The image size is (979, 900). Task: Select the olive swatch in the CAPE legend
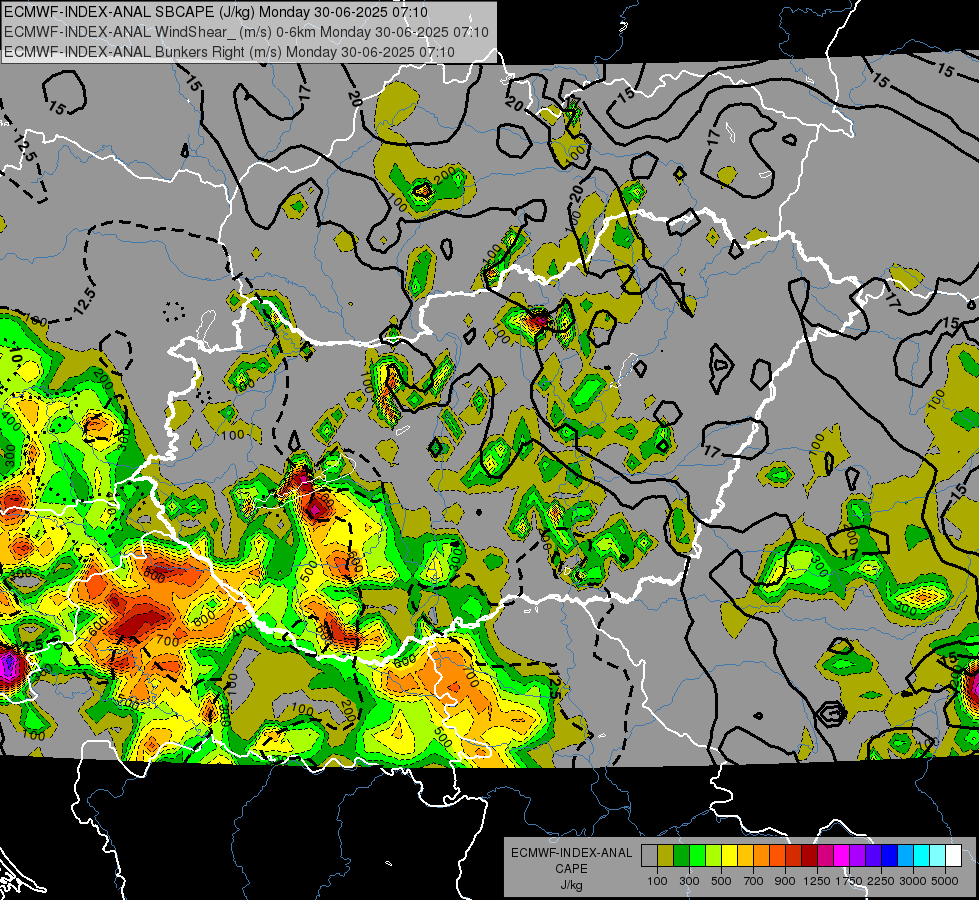pyautogui.click(x=665, y=856)
